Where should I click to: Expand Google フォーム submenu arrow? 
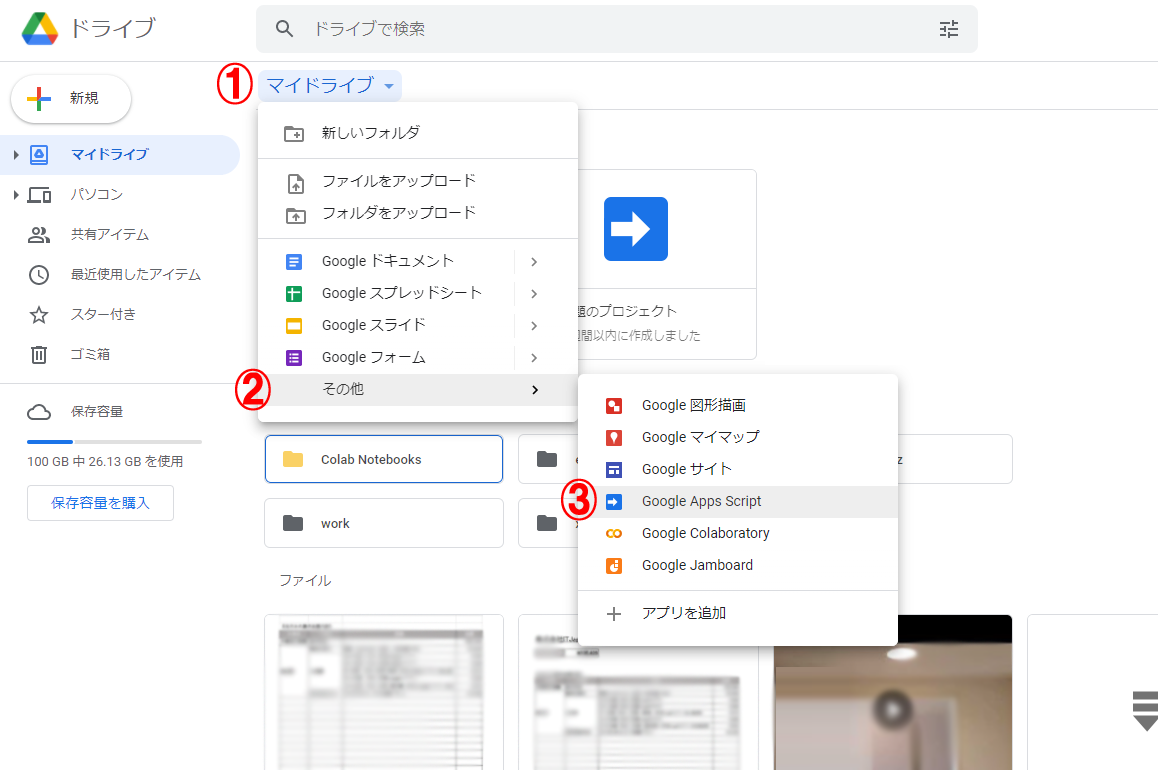click(x=534, y=358)
